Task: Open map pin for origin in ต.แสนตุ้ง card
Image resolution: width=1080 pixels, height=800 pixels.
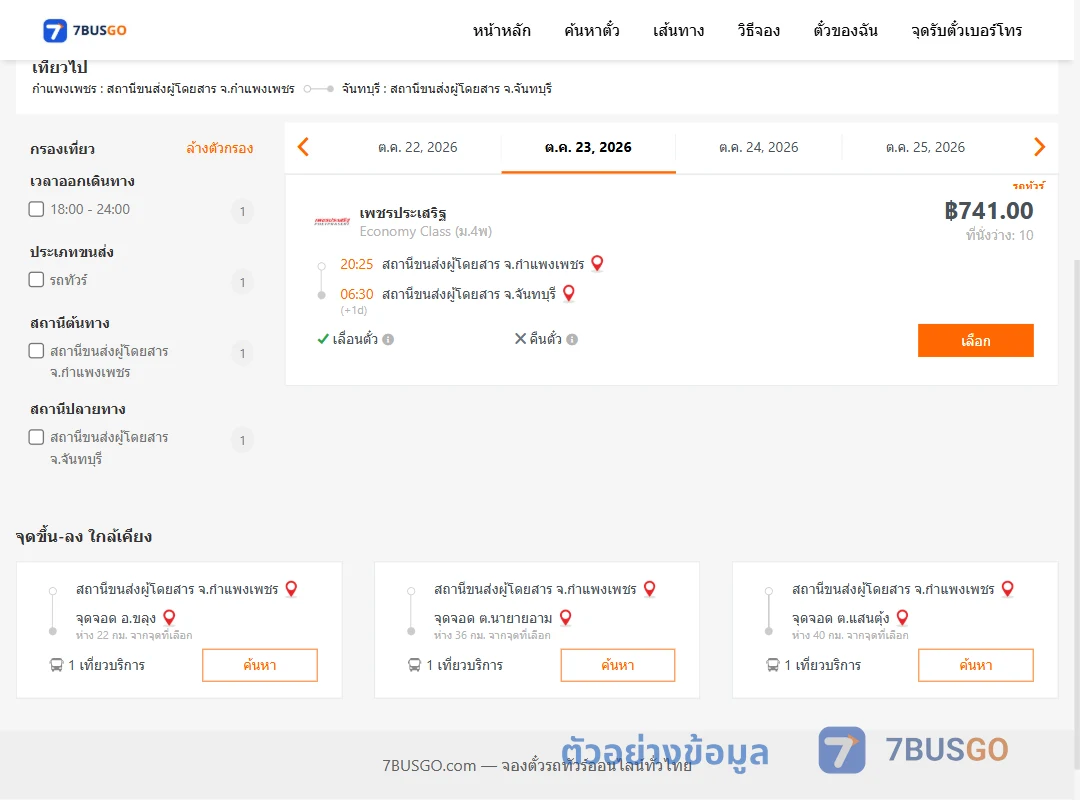Action: click(1008, 589)
